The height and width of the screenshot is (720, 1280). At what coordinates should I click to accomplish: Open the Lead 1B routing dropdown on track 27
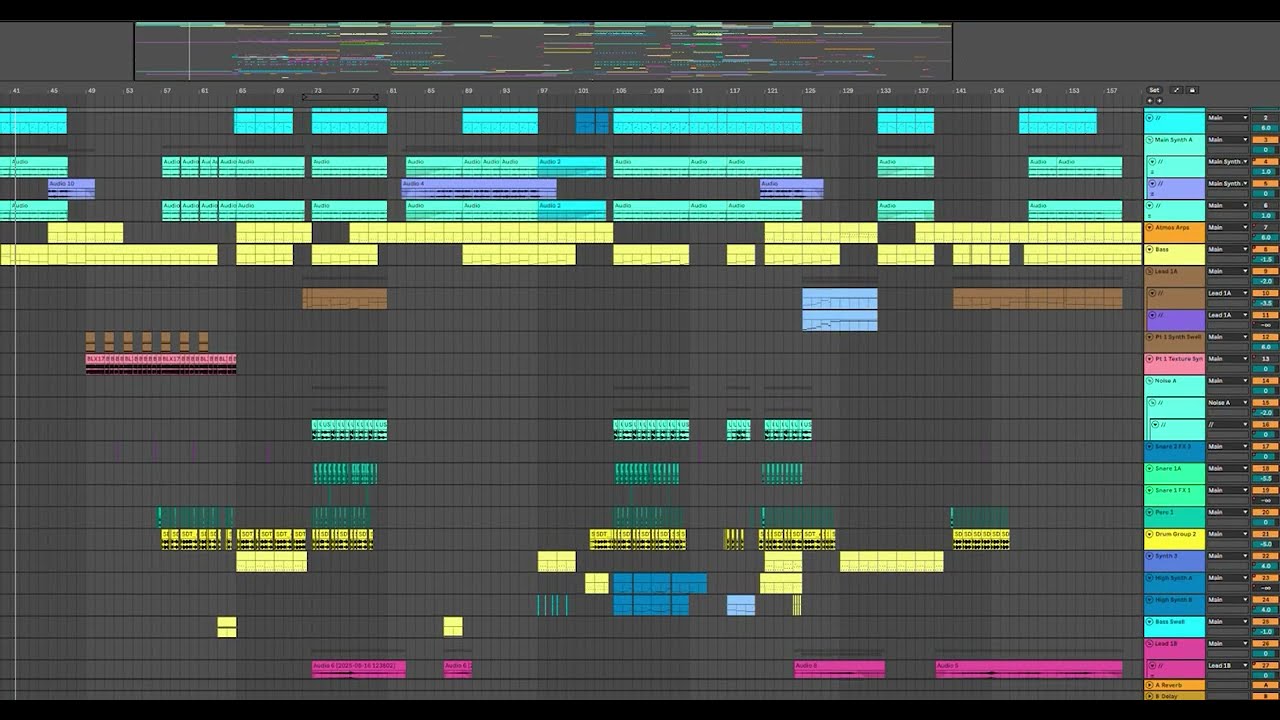1228,665
